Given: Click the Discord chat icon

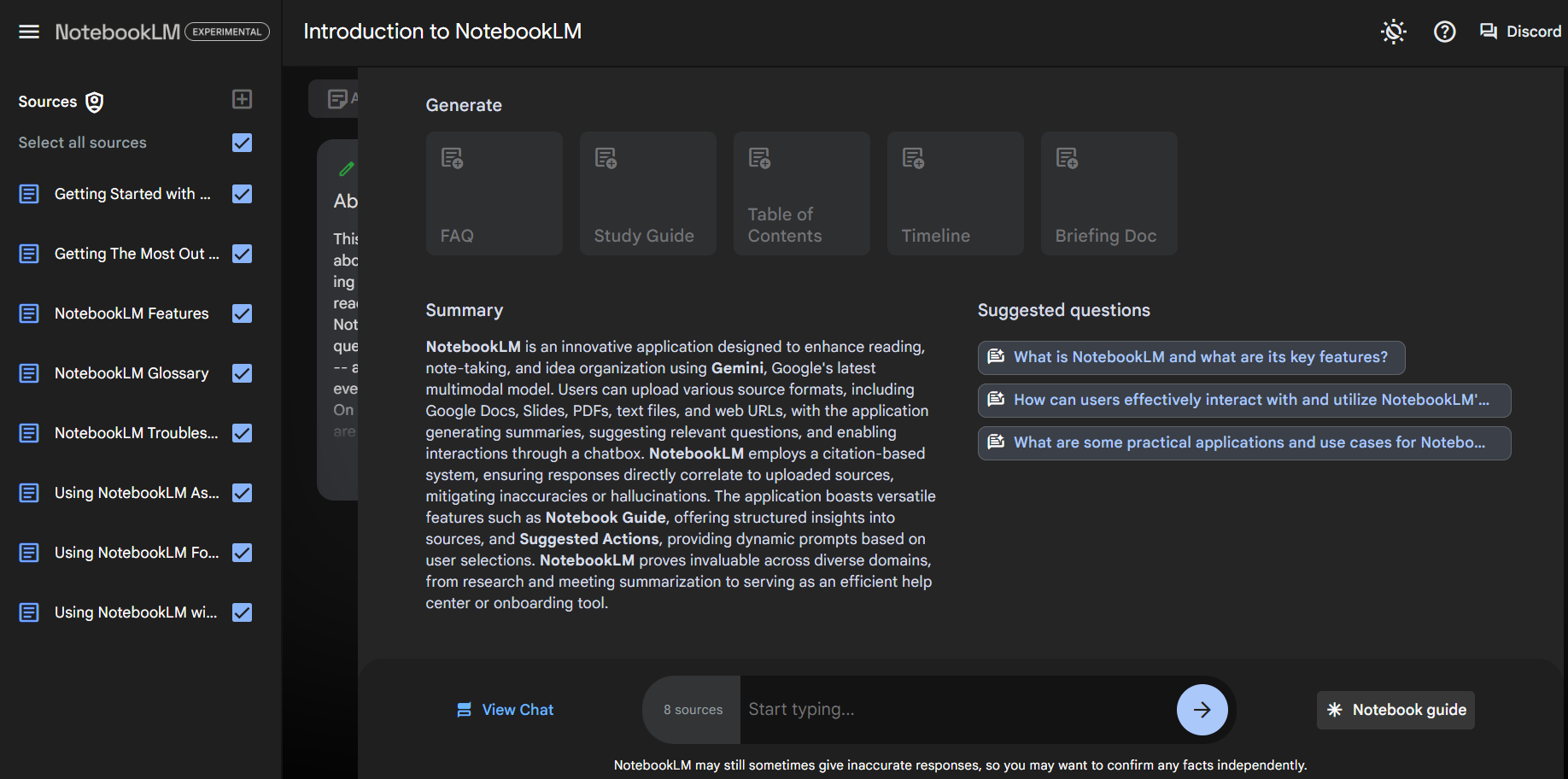Looking at the screenshot, I should (x=1489, y=32).
